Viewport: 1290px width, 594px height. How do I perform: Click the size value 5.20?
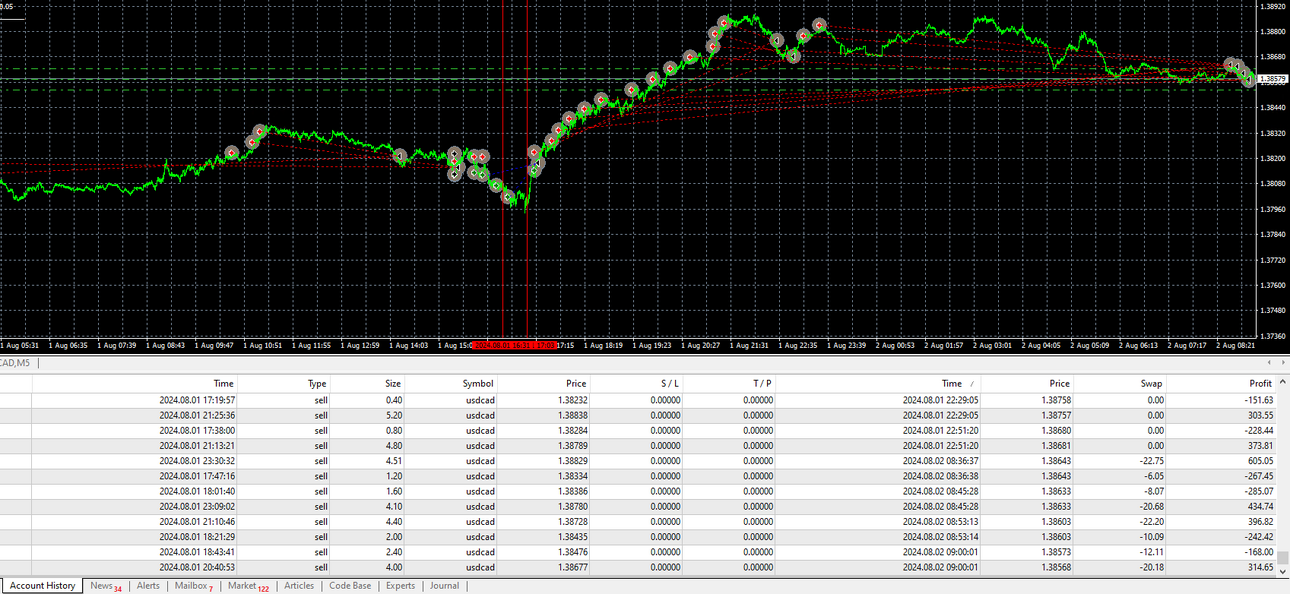click(x=393, y=415)
